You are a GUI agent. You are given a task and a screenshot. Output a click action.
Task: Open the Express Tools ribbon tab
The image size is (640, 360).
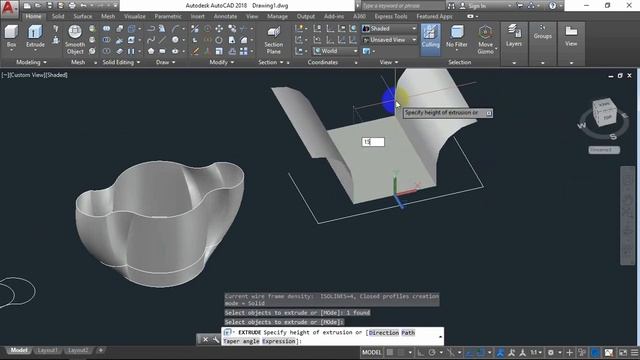pyautogui.click(x=391, y=16)
